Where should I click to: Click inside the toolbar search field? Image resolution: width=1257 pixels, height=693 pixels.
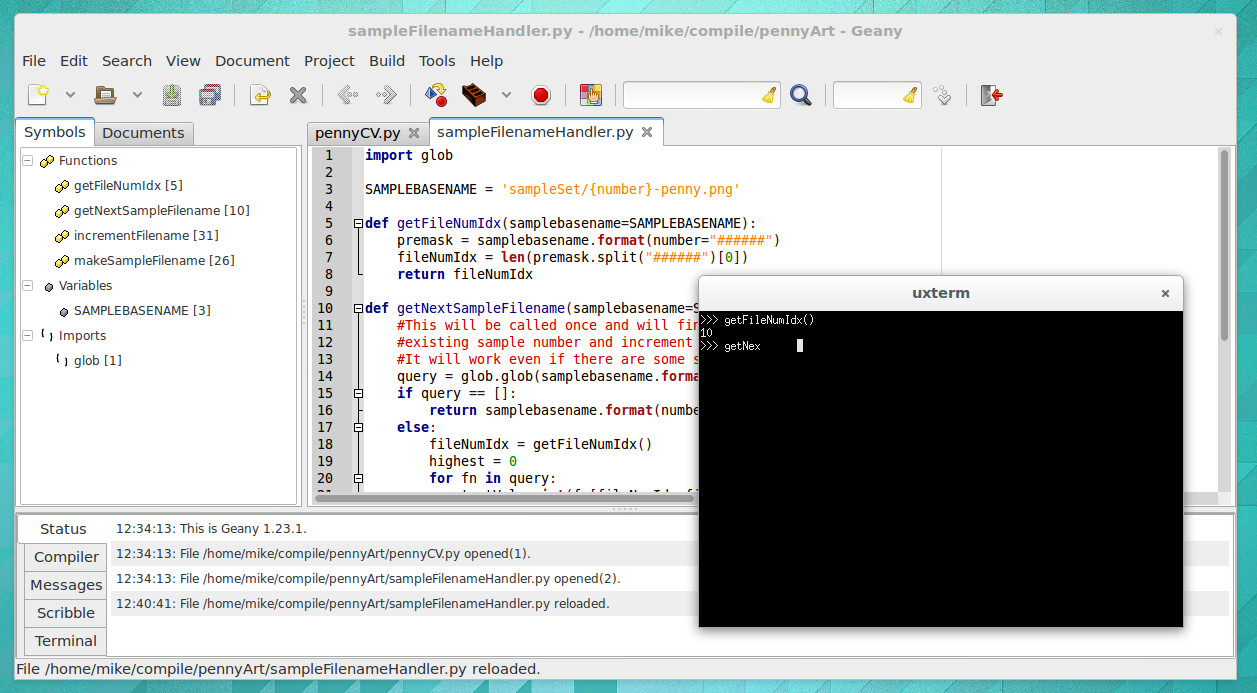click(700, 94)
